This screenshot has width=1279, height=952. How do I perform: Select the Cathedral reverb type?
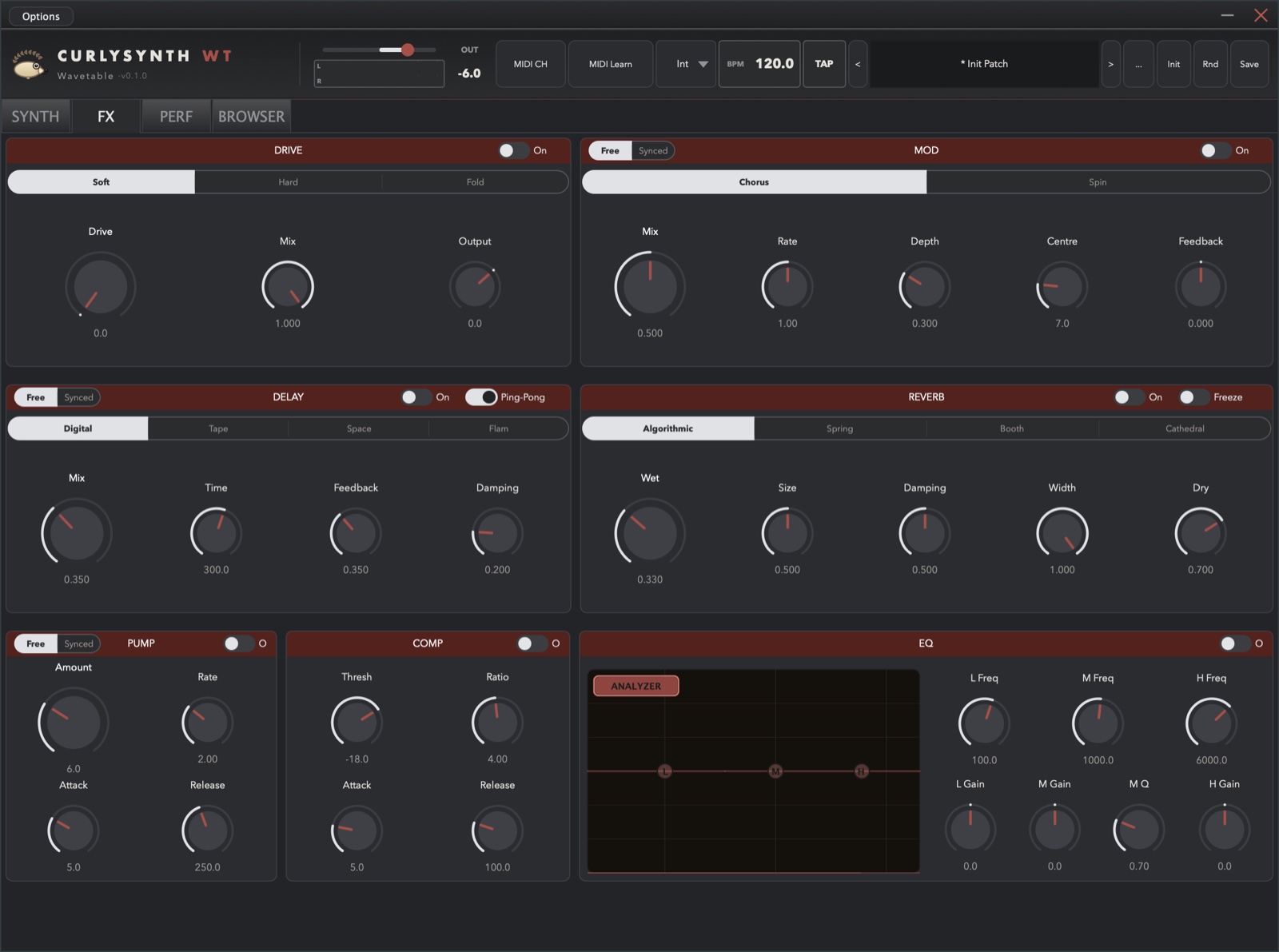(1185, 428)
